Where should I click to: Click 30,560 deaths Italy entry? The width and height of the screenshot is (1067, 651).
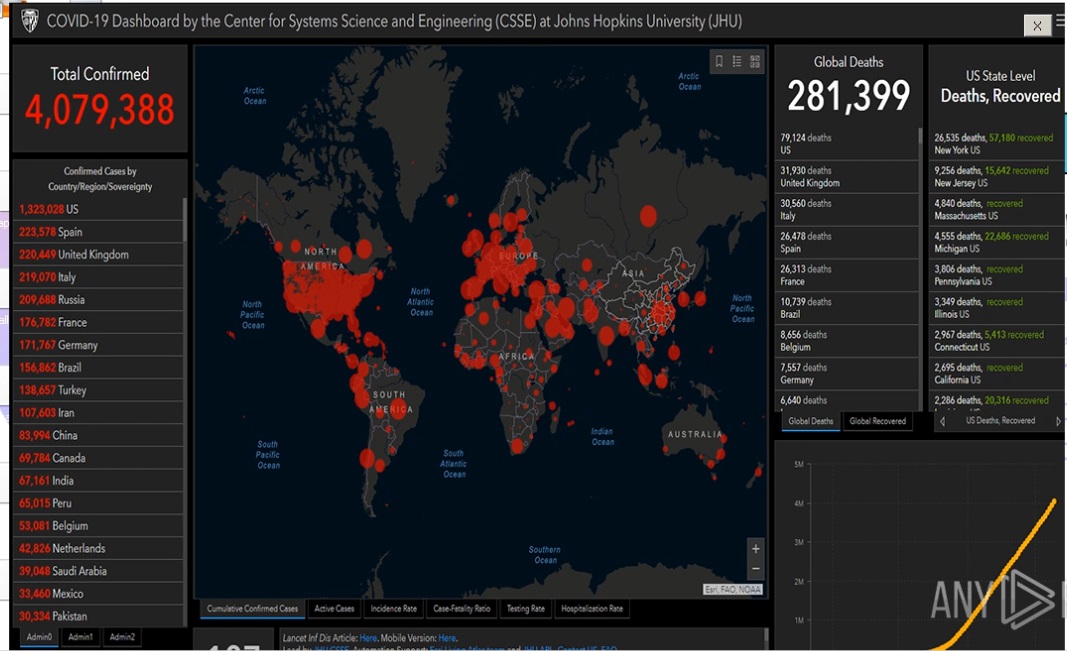point(847,210)
